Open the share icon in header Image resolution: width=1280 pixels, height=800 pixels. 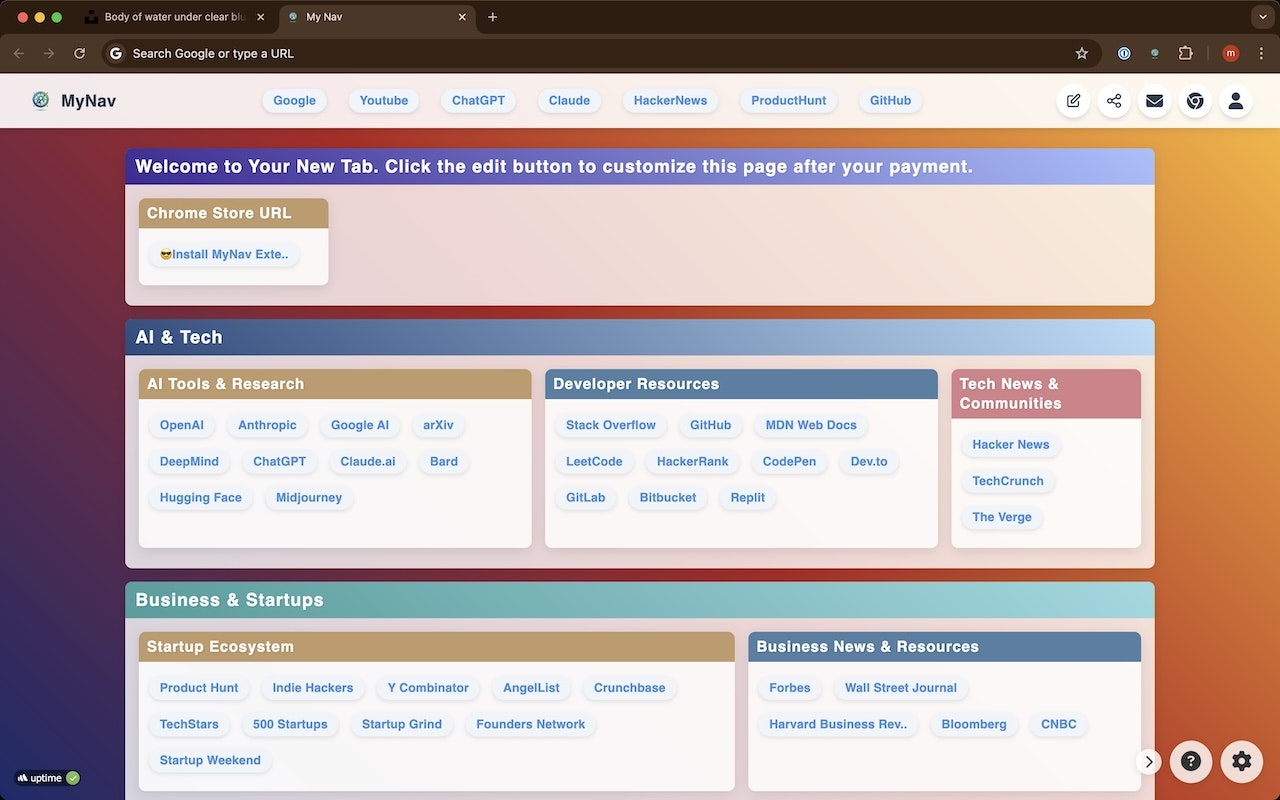1114,101
